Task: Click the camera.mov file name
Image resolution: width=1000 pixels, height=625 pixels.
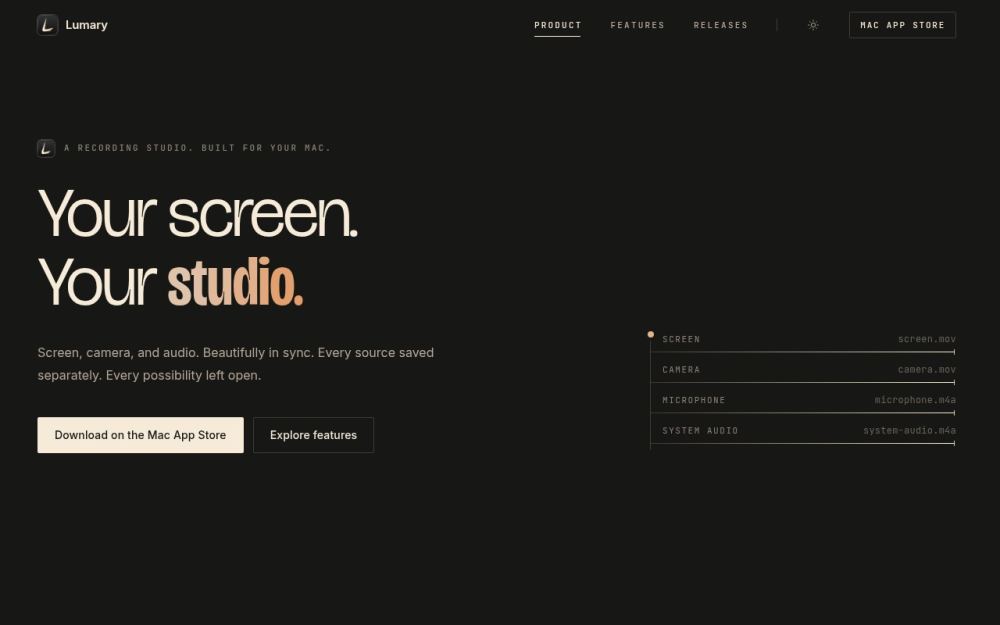Action: tap(927, 370)
